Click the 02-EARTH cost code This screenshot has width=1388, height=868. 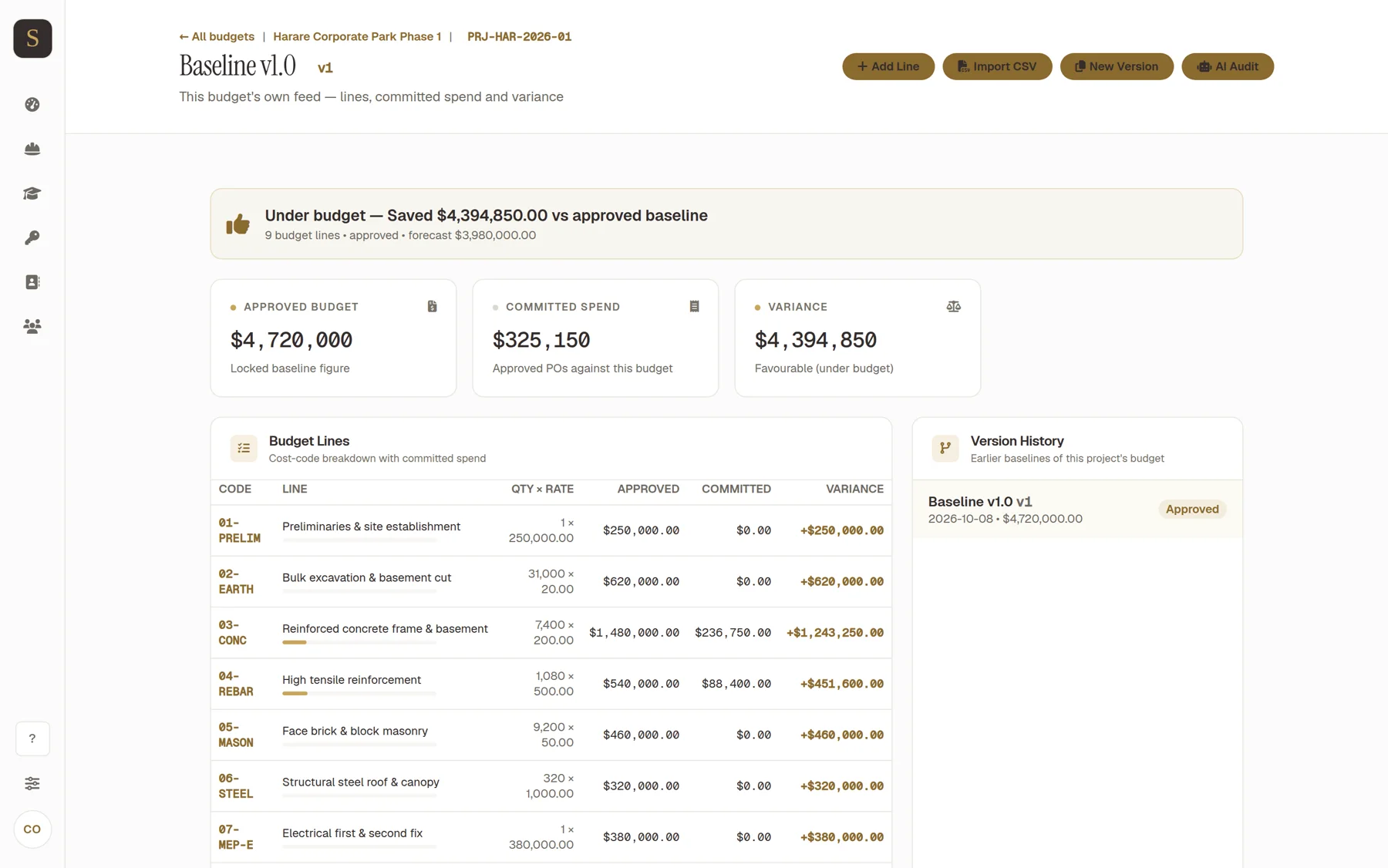236,581
